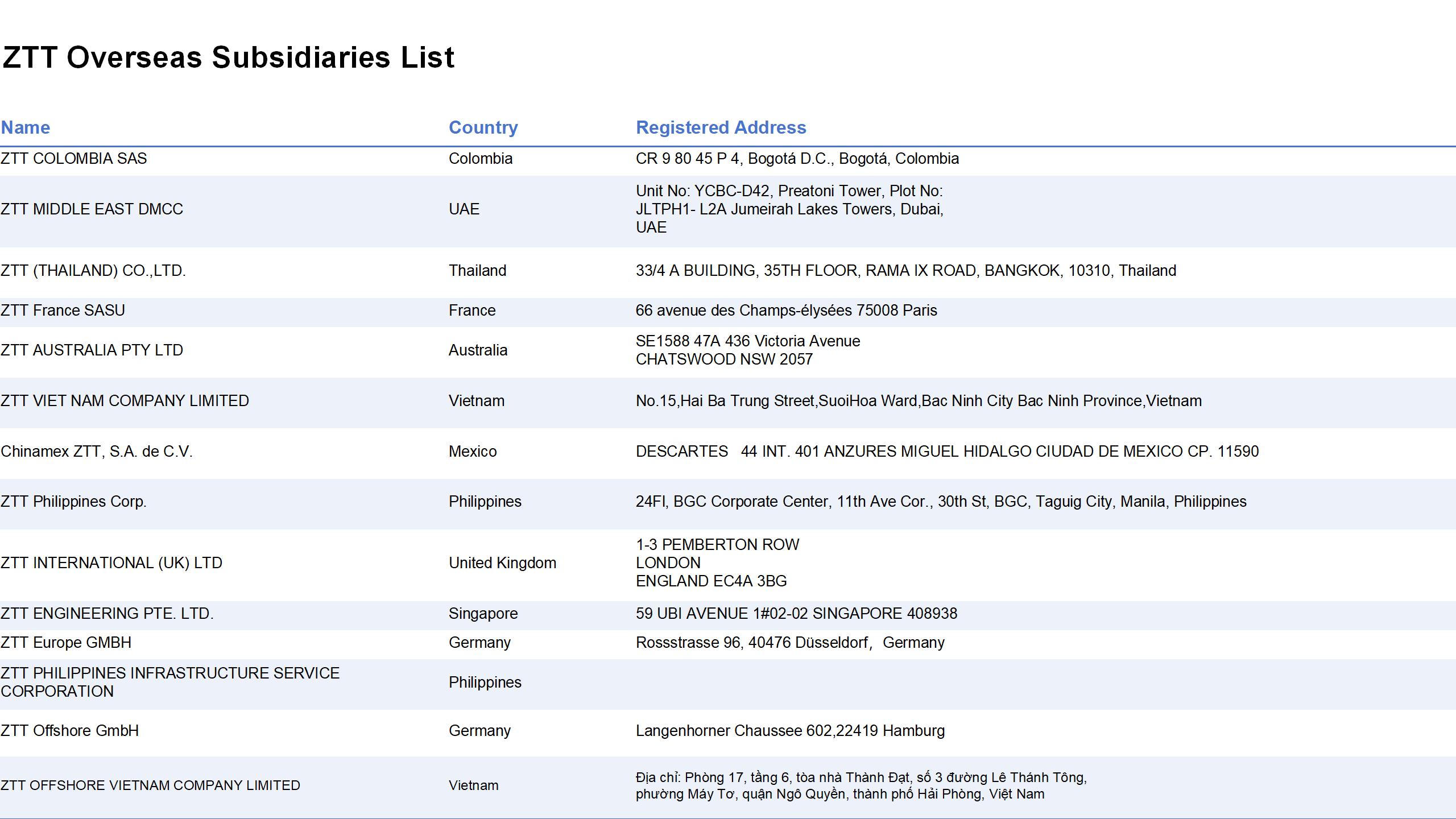Select the 'France' country cell
This screenshot has width=1456, height=819.
472,311
